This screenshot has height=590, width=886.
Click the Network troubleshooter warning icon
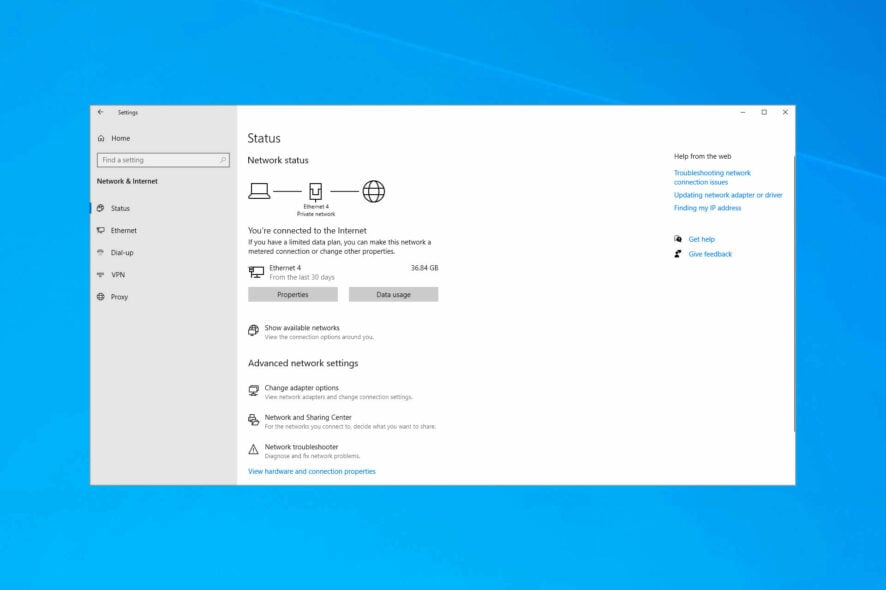click(x=253, y=449)
